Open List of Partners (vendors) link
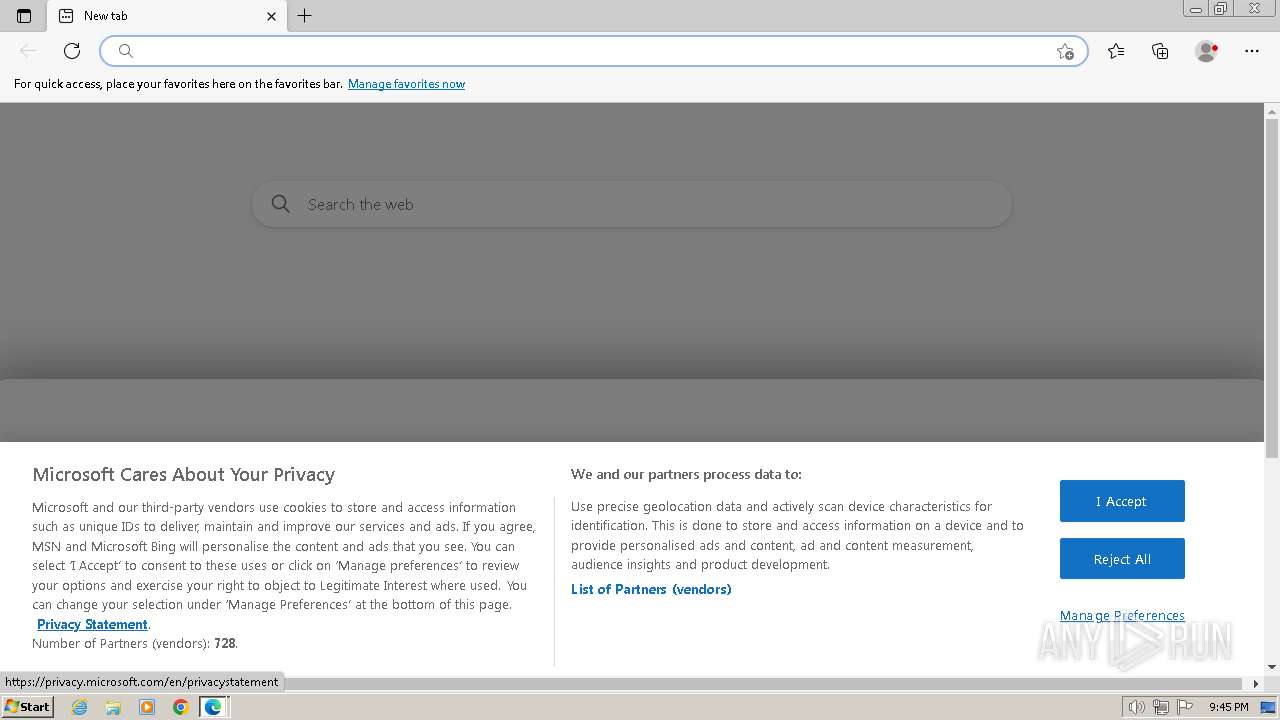1280x720 pixels. 651,589
